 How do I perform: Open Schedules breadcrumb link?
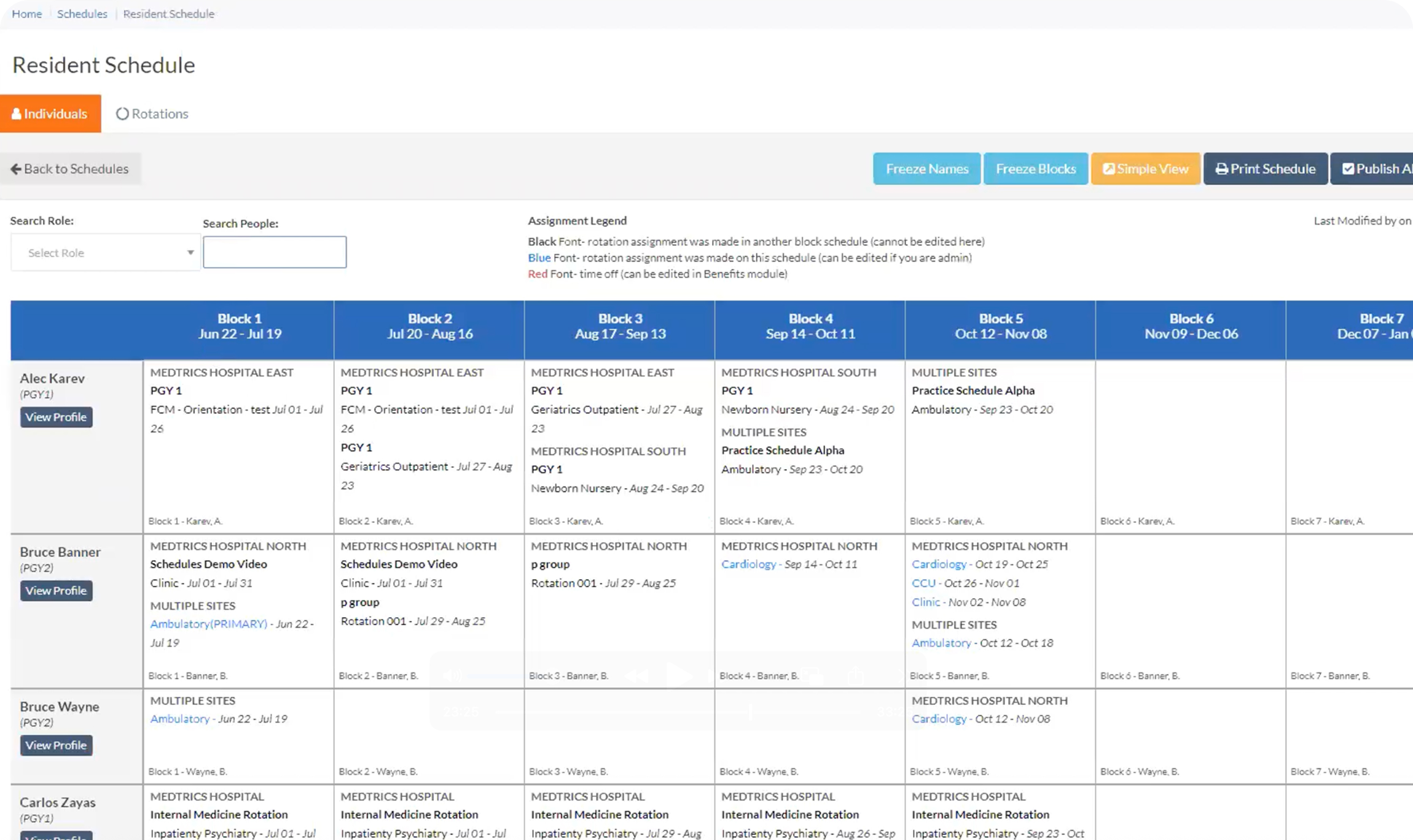[82, 14]
